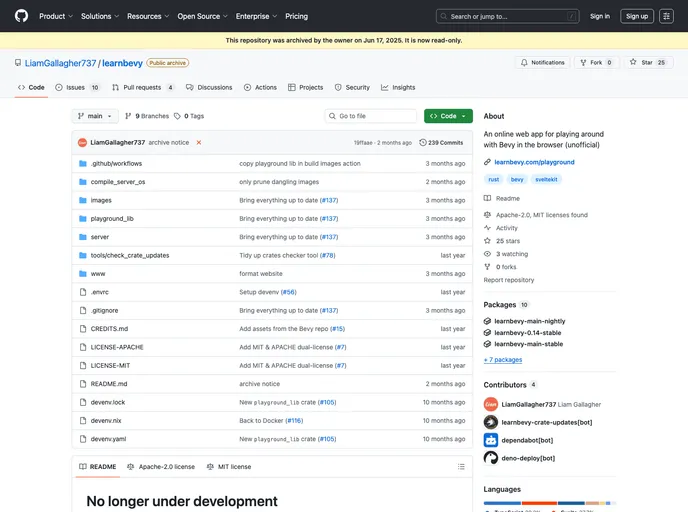Click the + 7 packages link

[503, 360]
